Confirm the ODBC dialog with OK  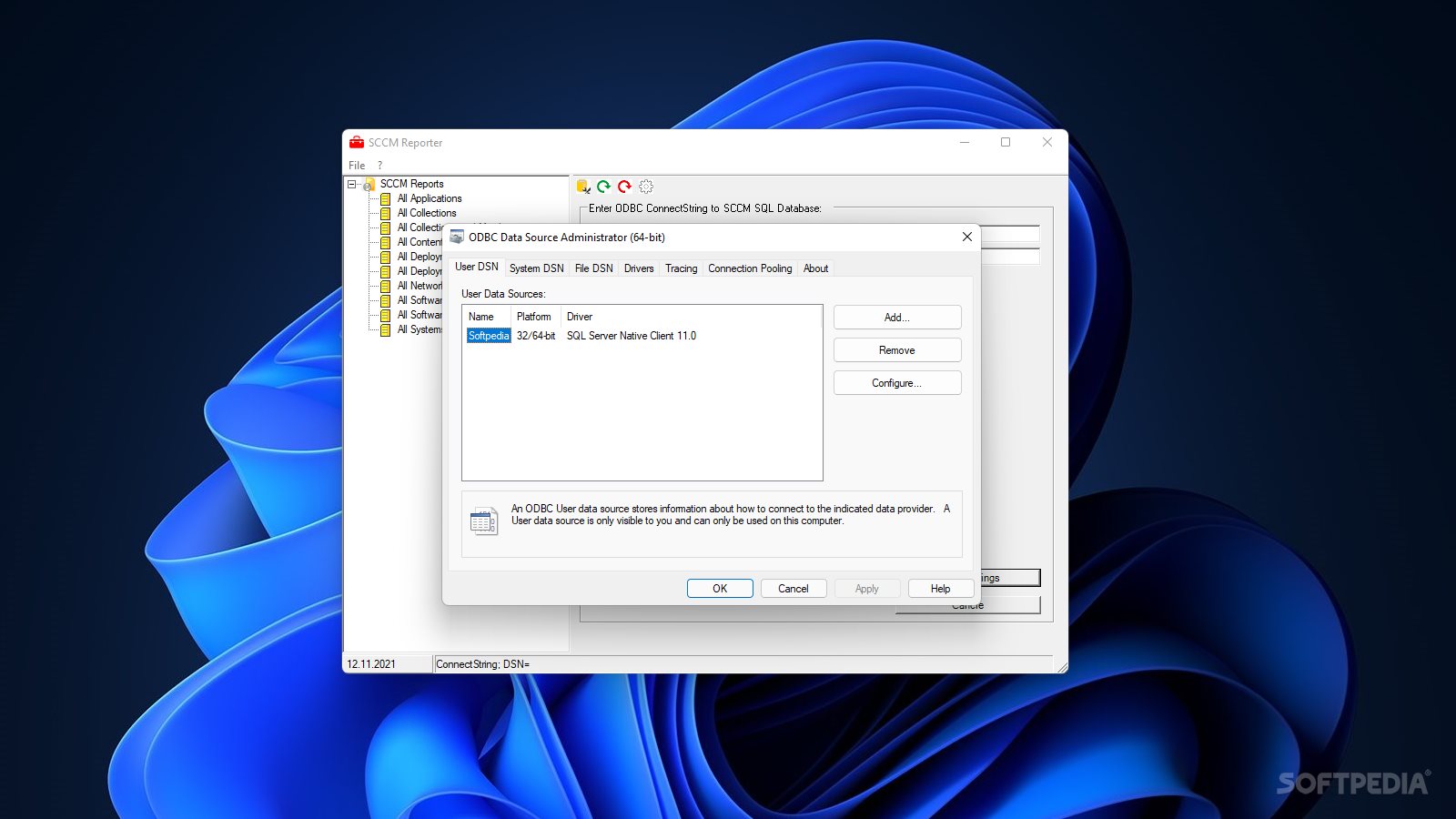720,589
